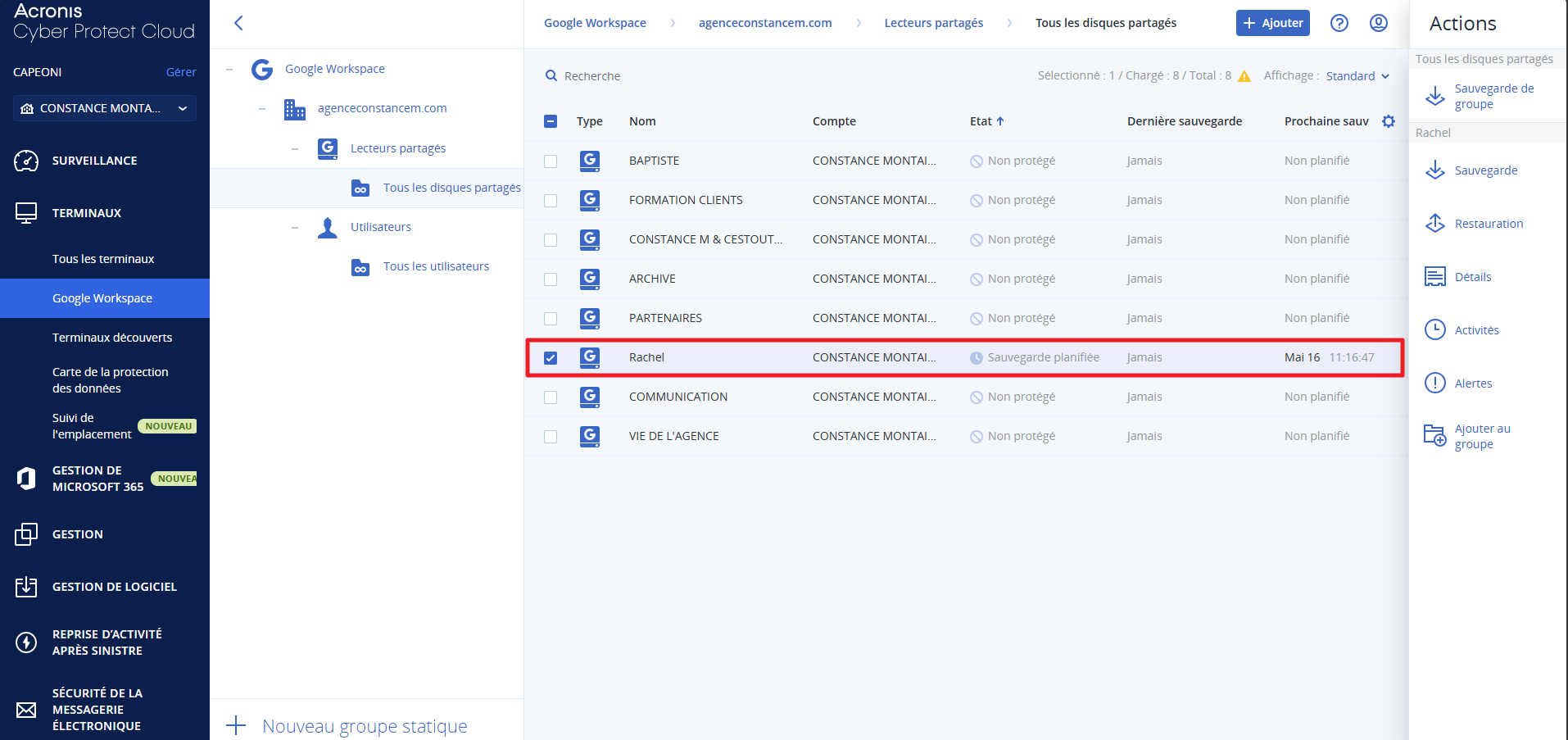
Task: Click the Rachel drive name
Action: [x=646, y=357]
